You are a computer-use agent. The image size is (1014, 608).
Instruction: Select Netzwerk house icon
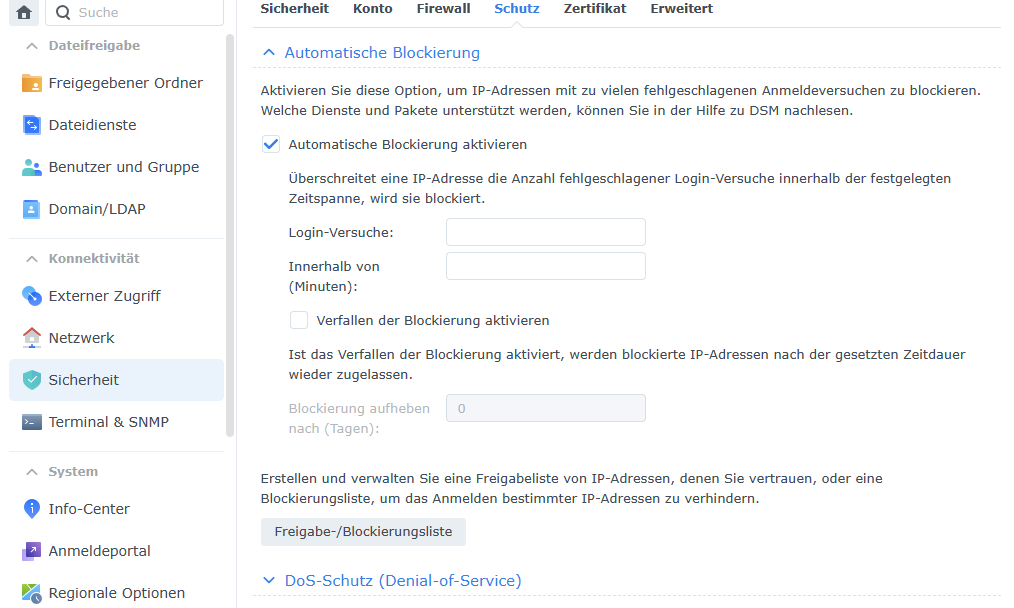32,338
